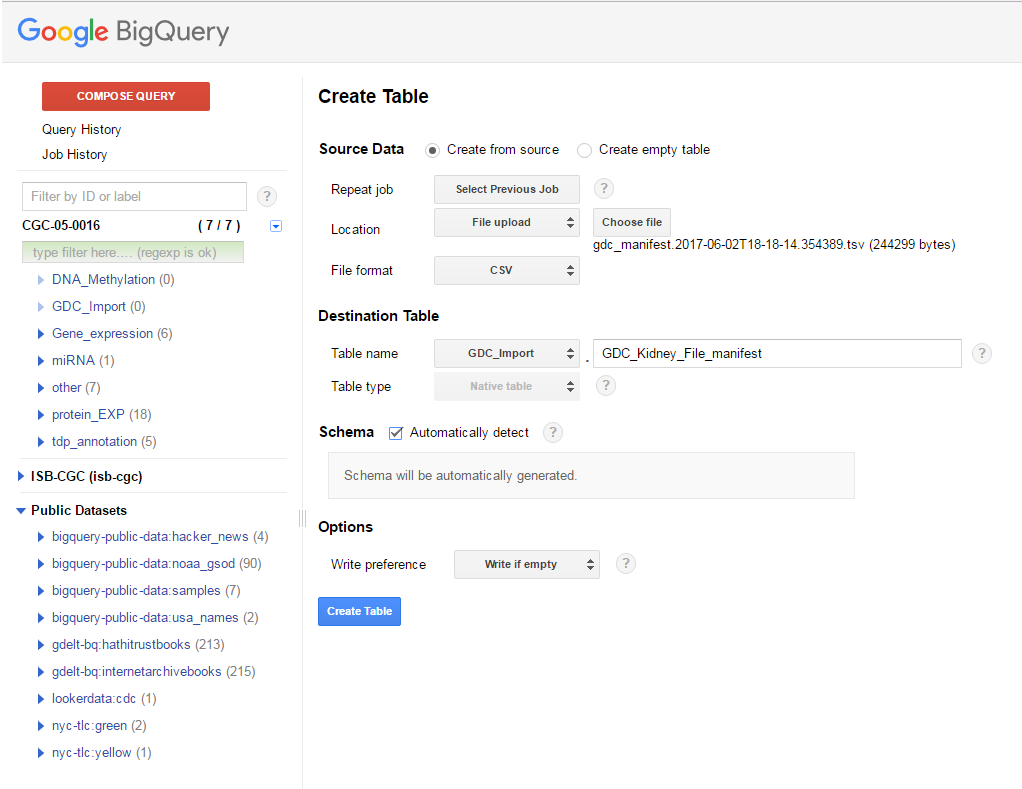
Task: Open help for Table type
Action: pos(606,386)
